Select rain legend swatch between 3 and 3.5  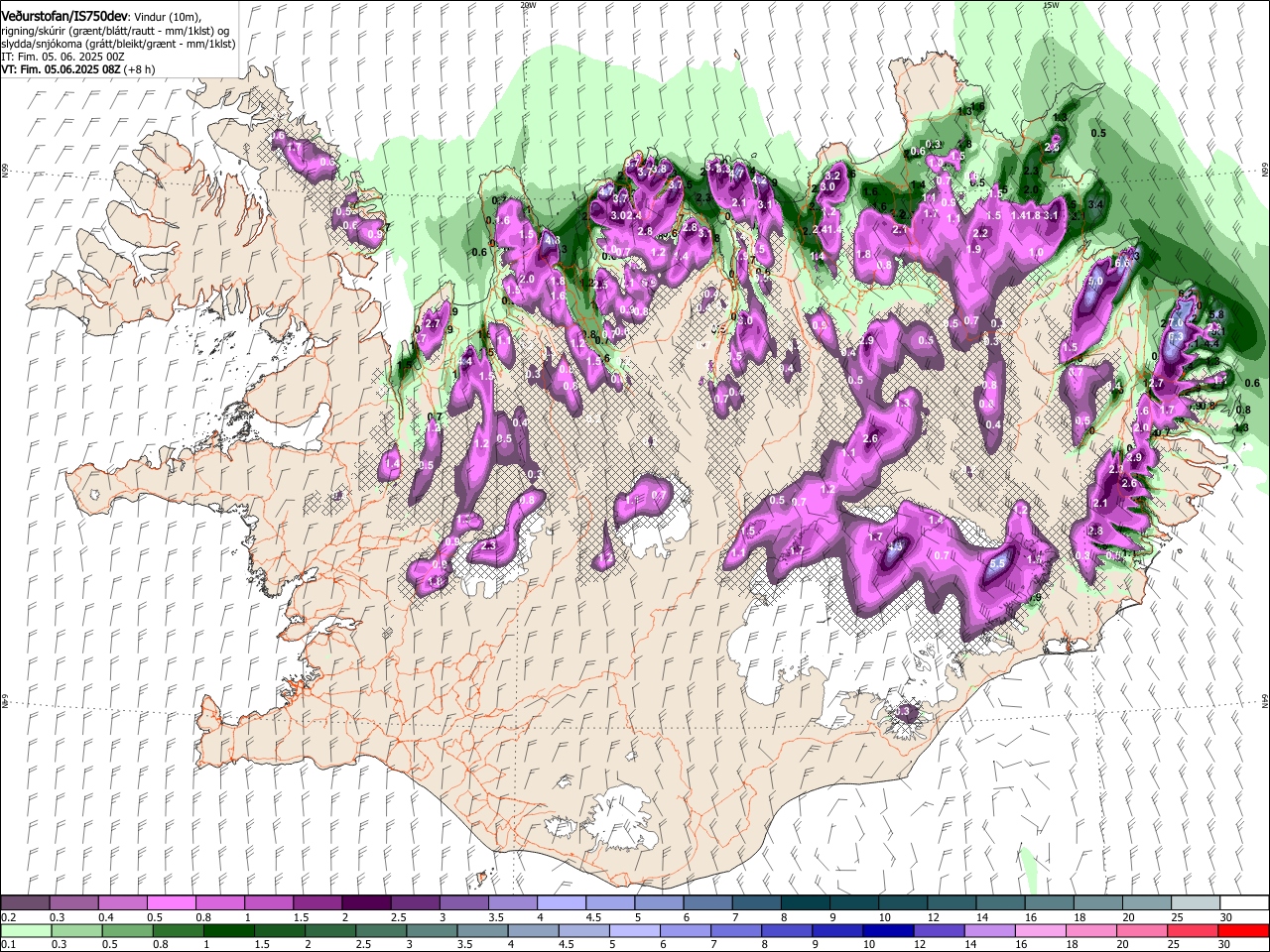click(432, 930)
